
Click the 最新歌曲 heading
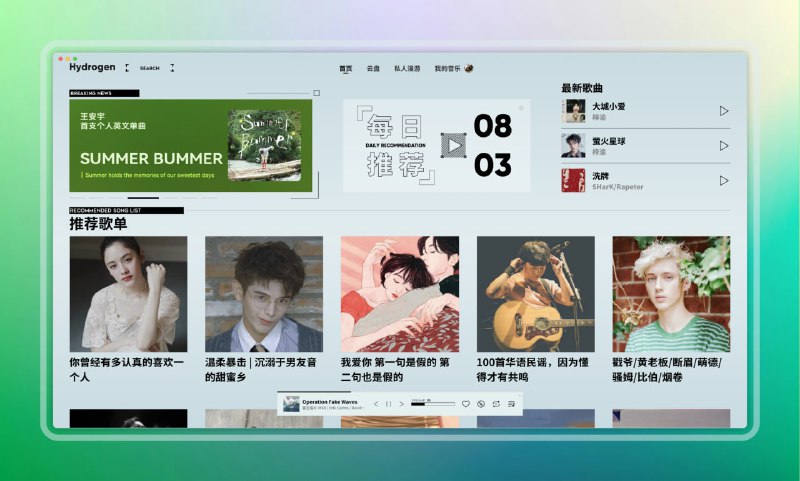click(582, 88)
